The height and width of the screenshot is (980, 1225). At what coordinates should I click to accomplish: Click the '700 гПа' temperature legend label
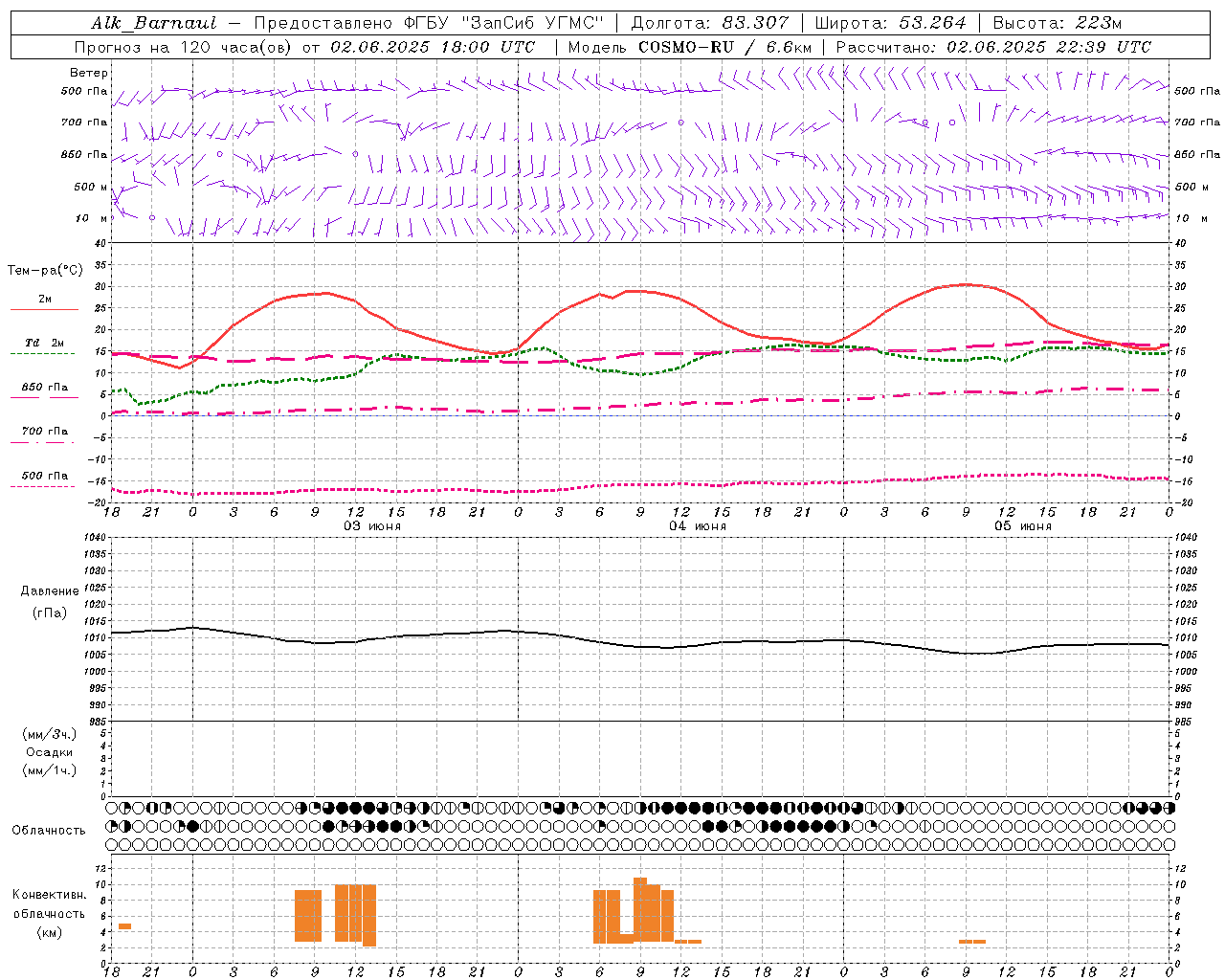pyautogui.click(x=45, y=432)
